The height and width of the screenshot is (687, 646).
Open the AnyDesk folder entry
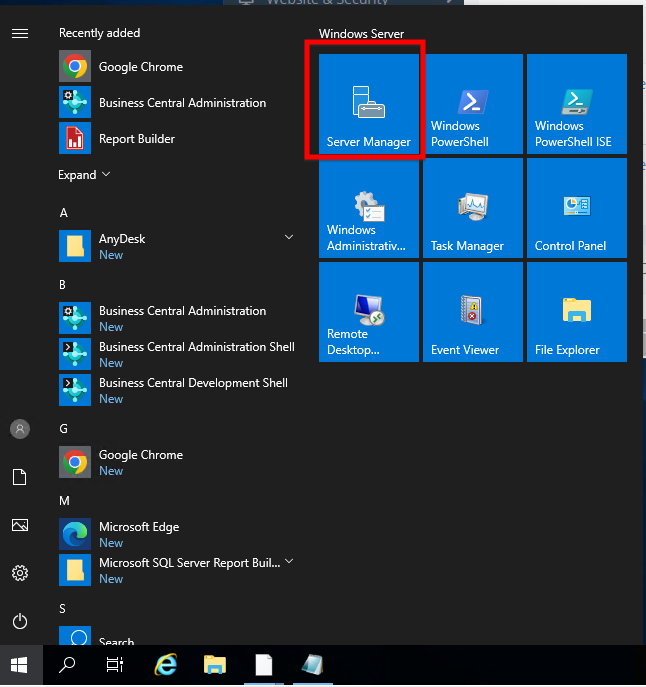(x=177, y=246)
